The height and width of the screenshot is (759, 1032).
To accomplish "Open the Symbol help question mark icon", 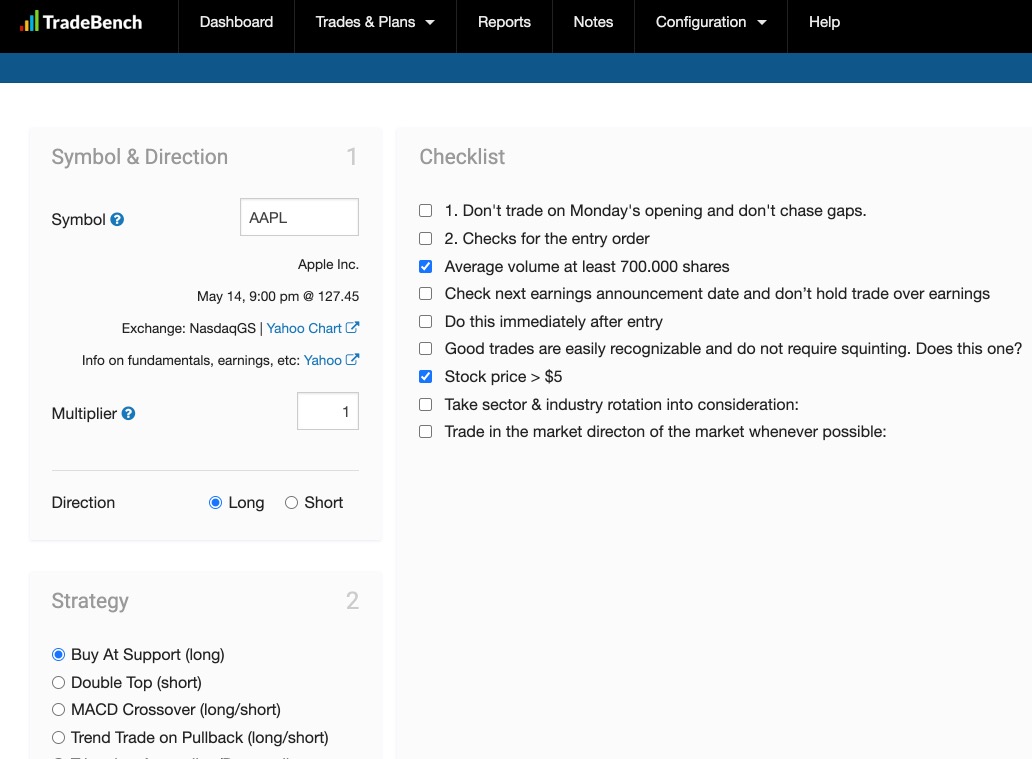I will [117, 219].
